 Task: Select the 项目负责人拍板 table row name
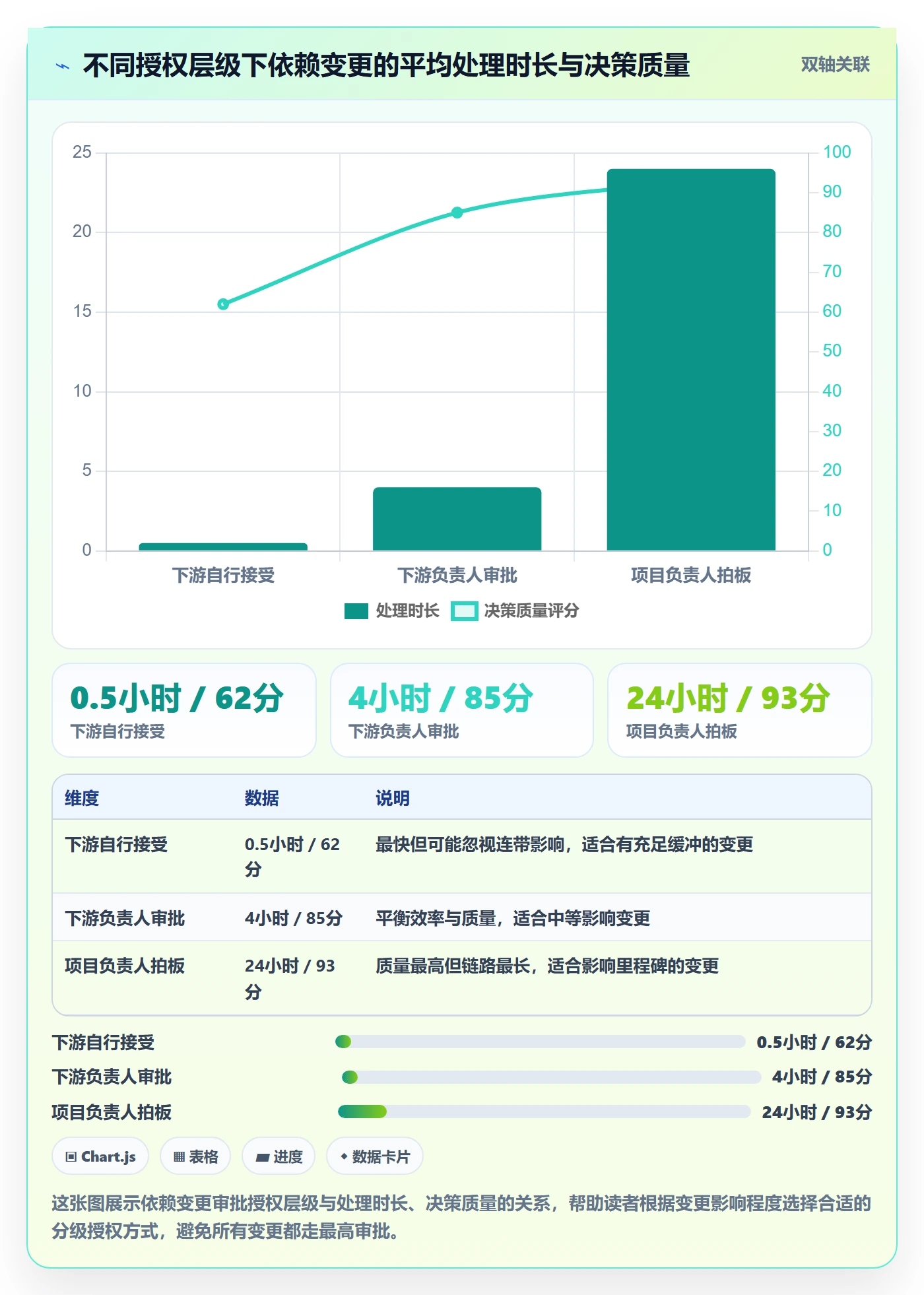tap(125, 966)
